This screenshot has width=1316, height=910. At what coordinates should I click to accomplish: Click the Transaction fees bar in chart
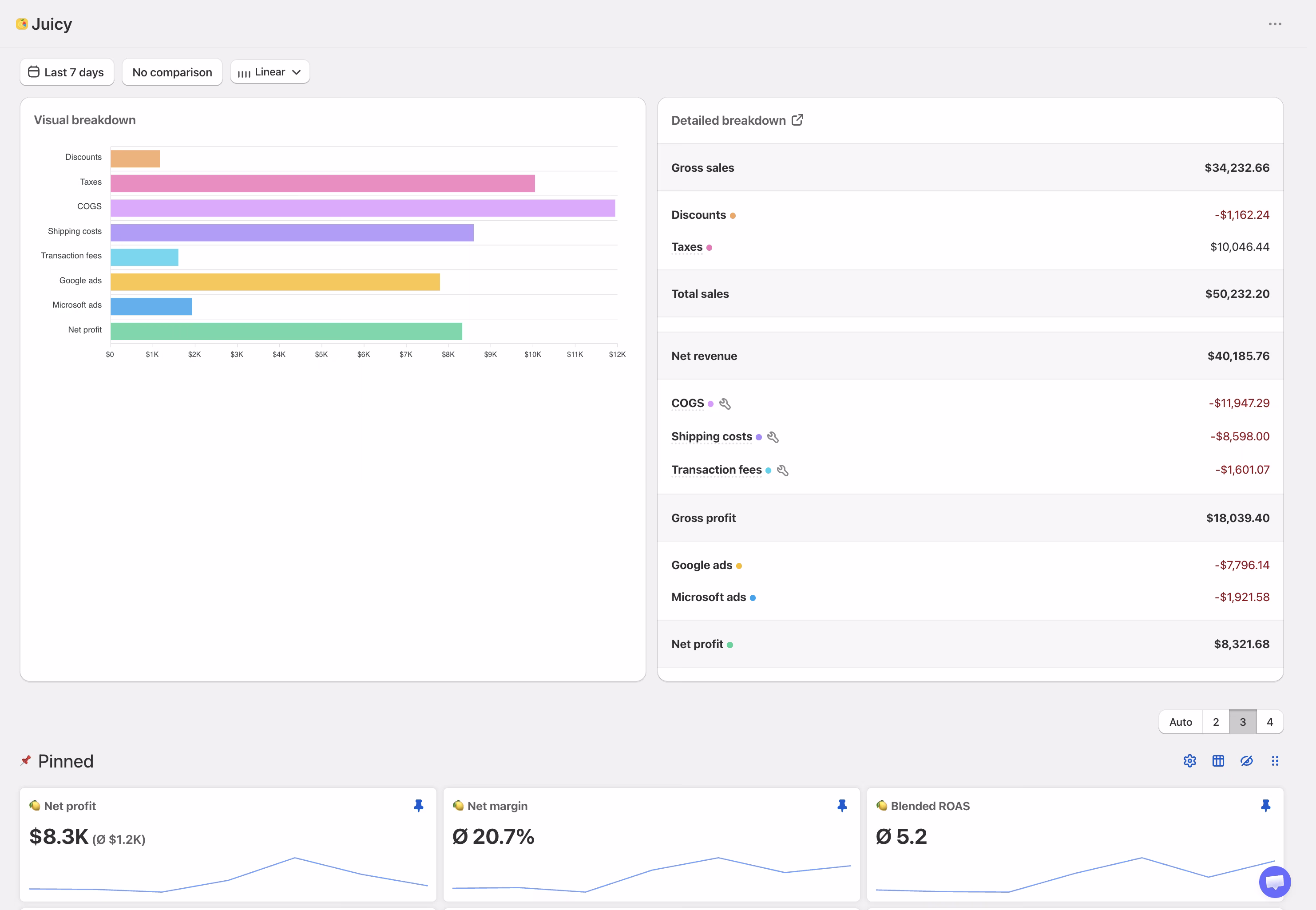(x=144, y=258)
